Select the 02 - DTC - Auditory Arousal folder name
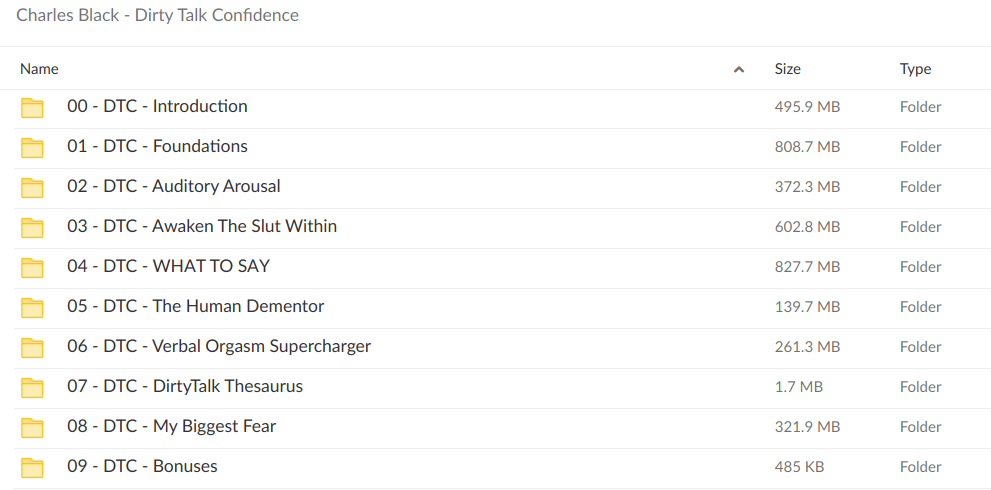This screenshot has width=991, height=490. [x=174, y=186]
